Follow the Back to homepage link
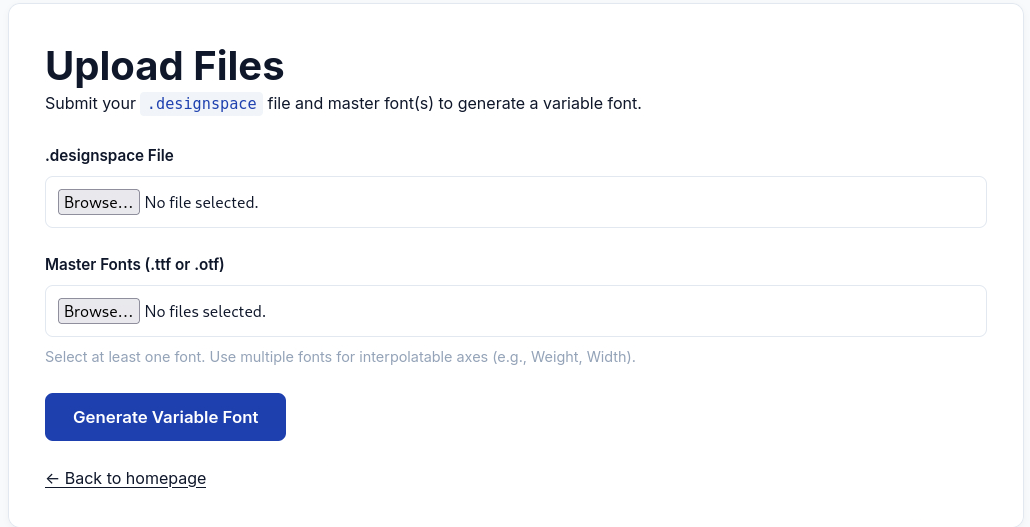This screenshot has width=1030, height=527. (x=135, y=478)
